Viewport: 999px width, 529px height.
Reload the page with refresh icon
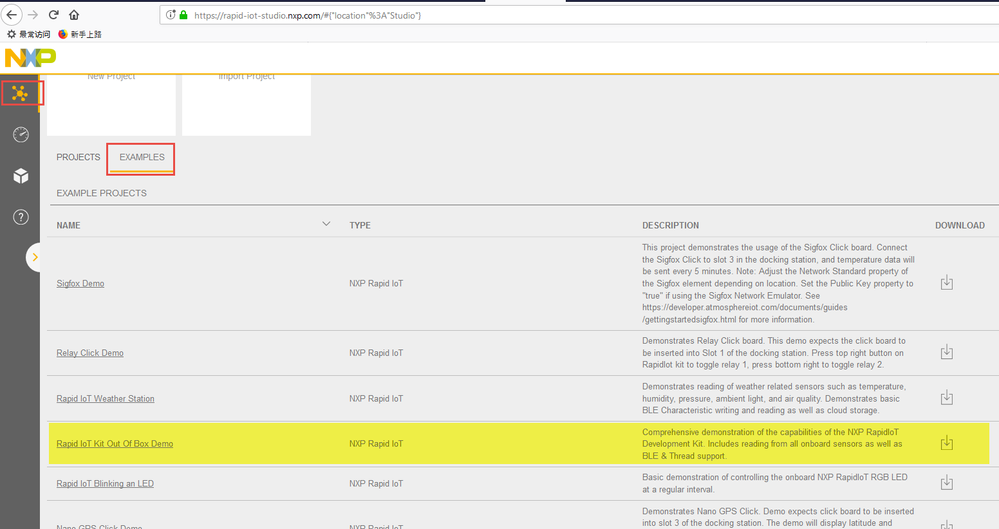(x=54, y=15)
